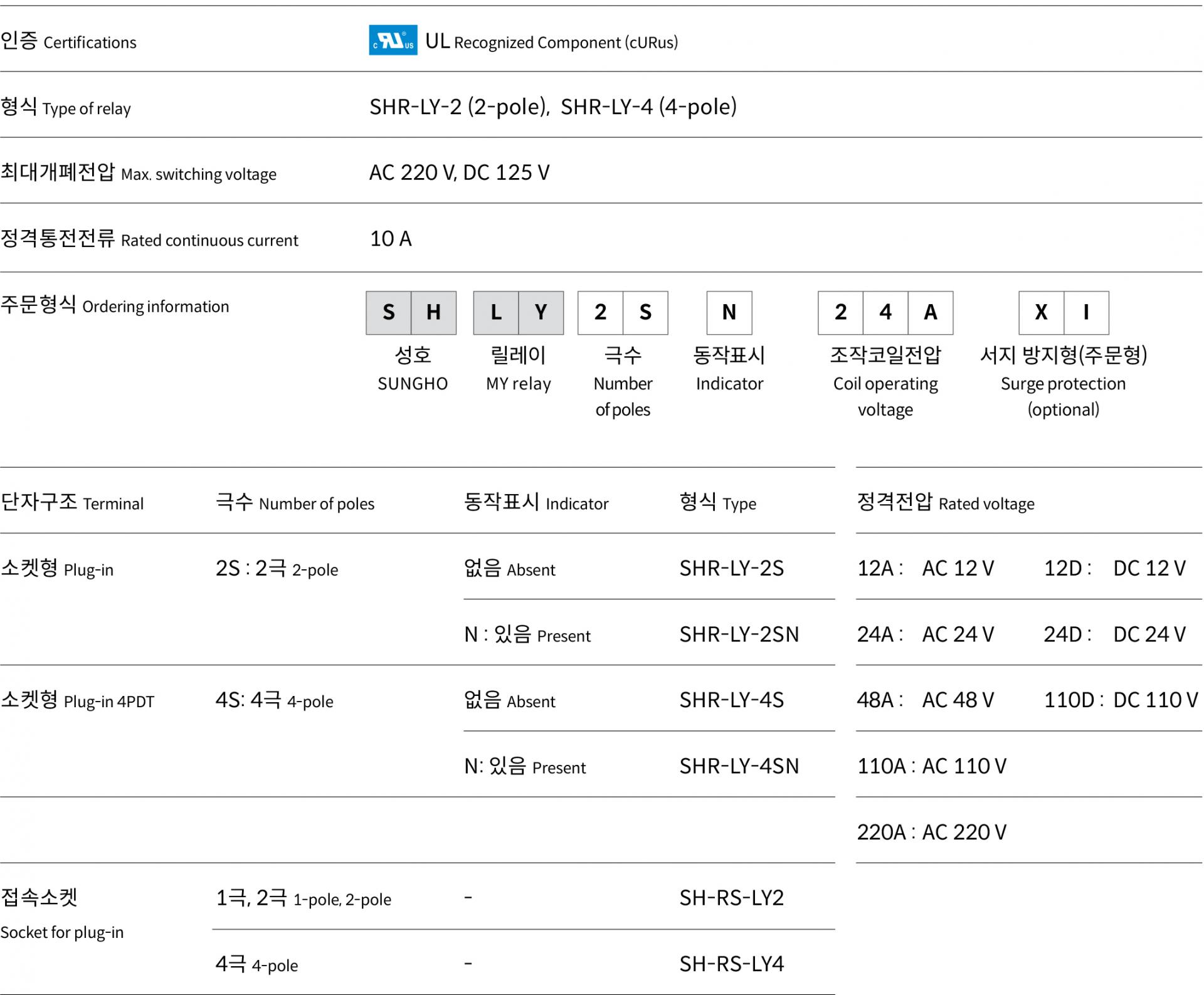Click the '110A : AC 110 V' entry

click(x=932, y=766)
